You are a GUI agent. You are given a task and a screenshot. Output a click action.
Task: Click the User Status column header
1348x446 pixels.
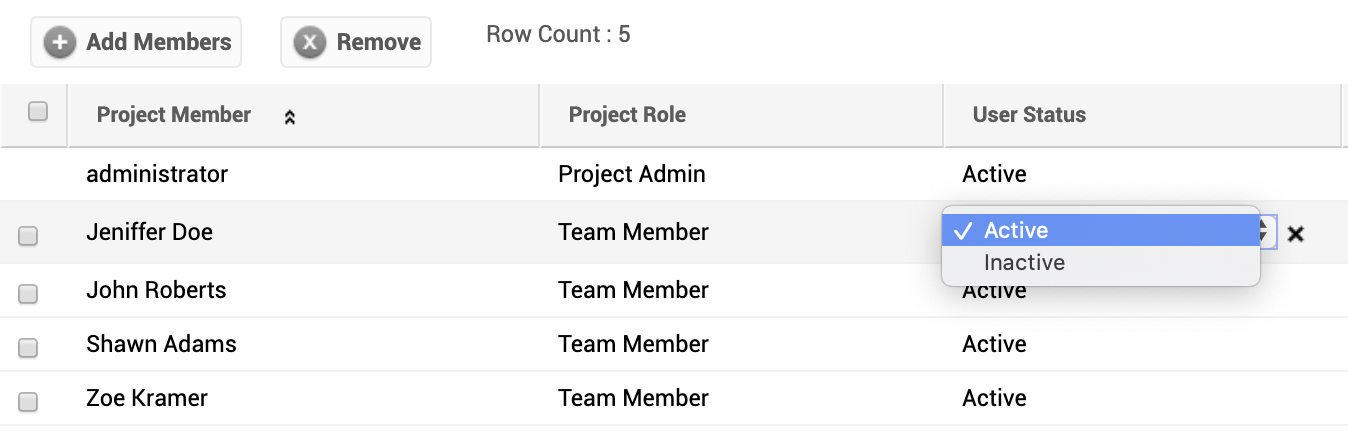(1029, 115)
